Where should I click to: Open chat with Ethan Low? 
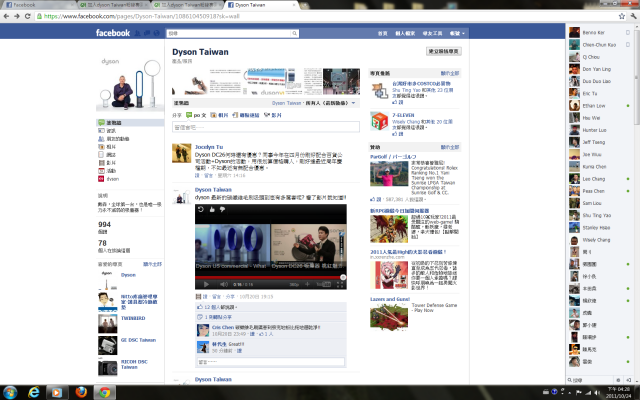(x=600, y=106)
